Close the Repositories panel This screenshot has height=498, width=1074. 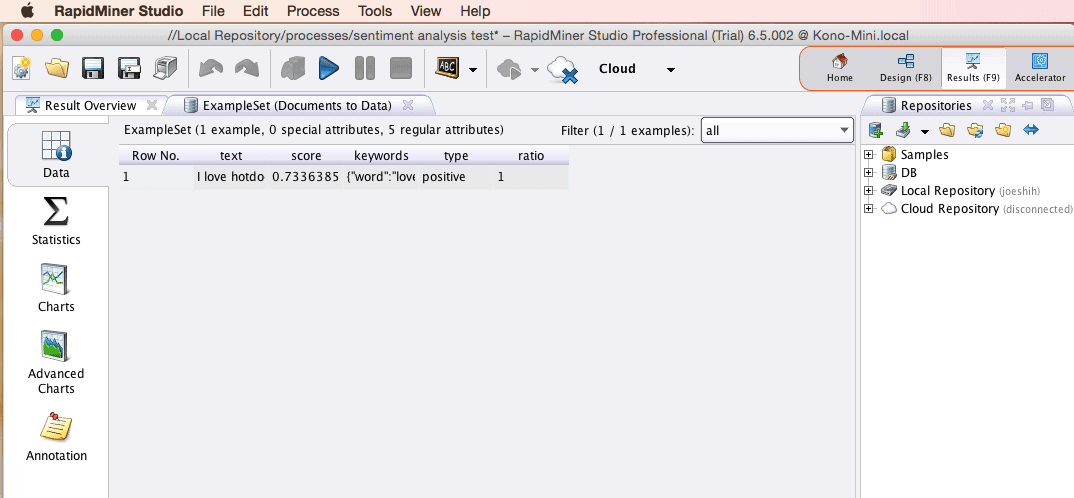click(988, 105)
